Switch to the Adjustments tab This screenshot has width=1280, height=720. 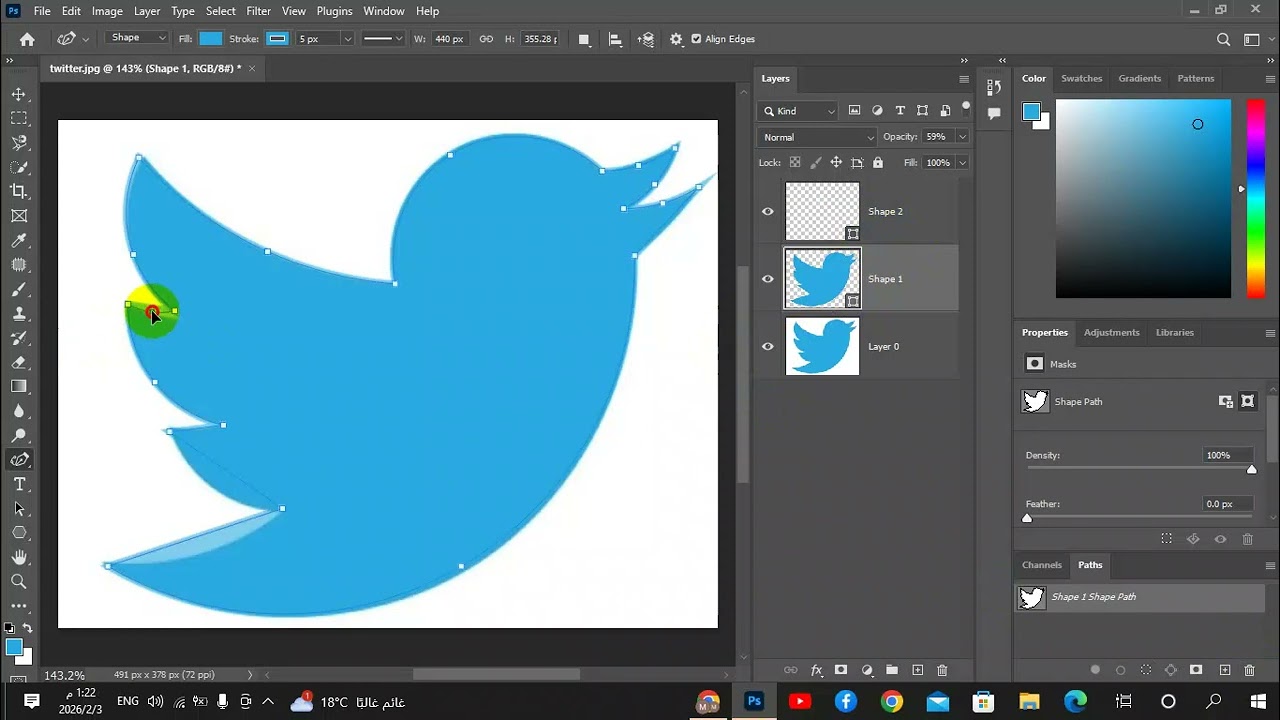tap(1111, 332)
